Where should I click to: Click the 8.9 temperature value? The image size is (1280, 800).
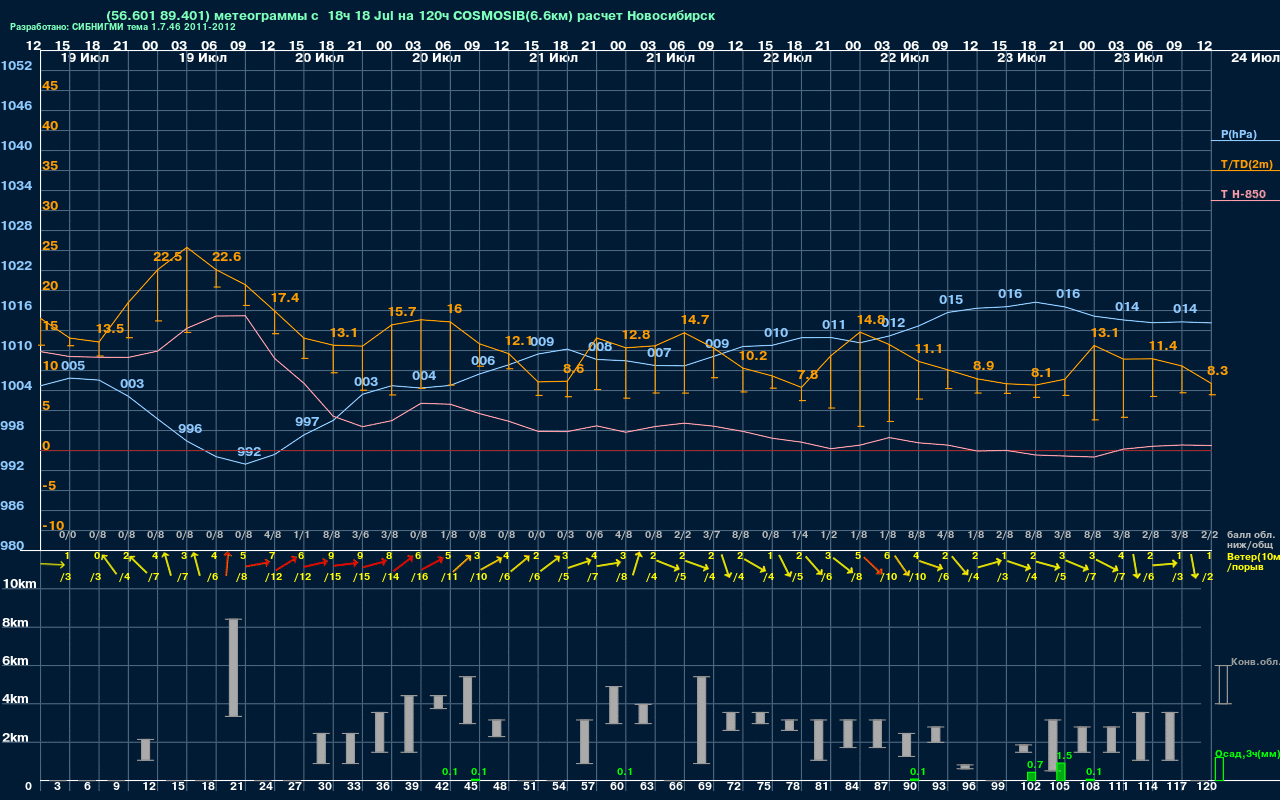pyautogui.click(x=984, y=366)
